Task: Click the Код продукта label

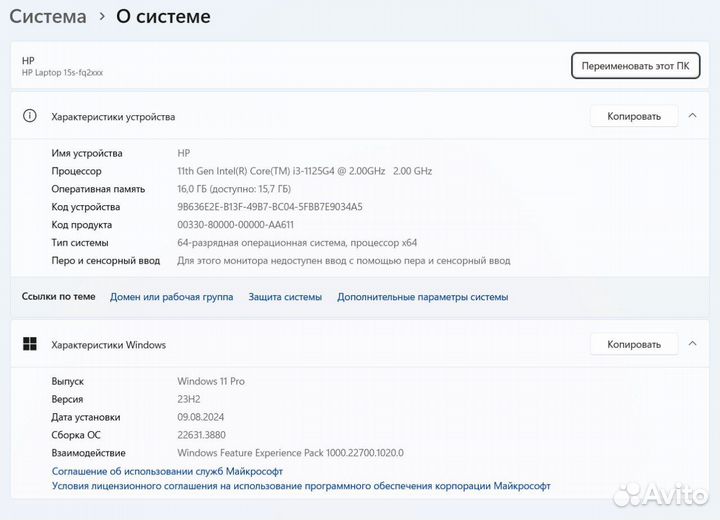Action: point(82,225)
